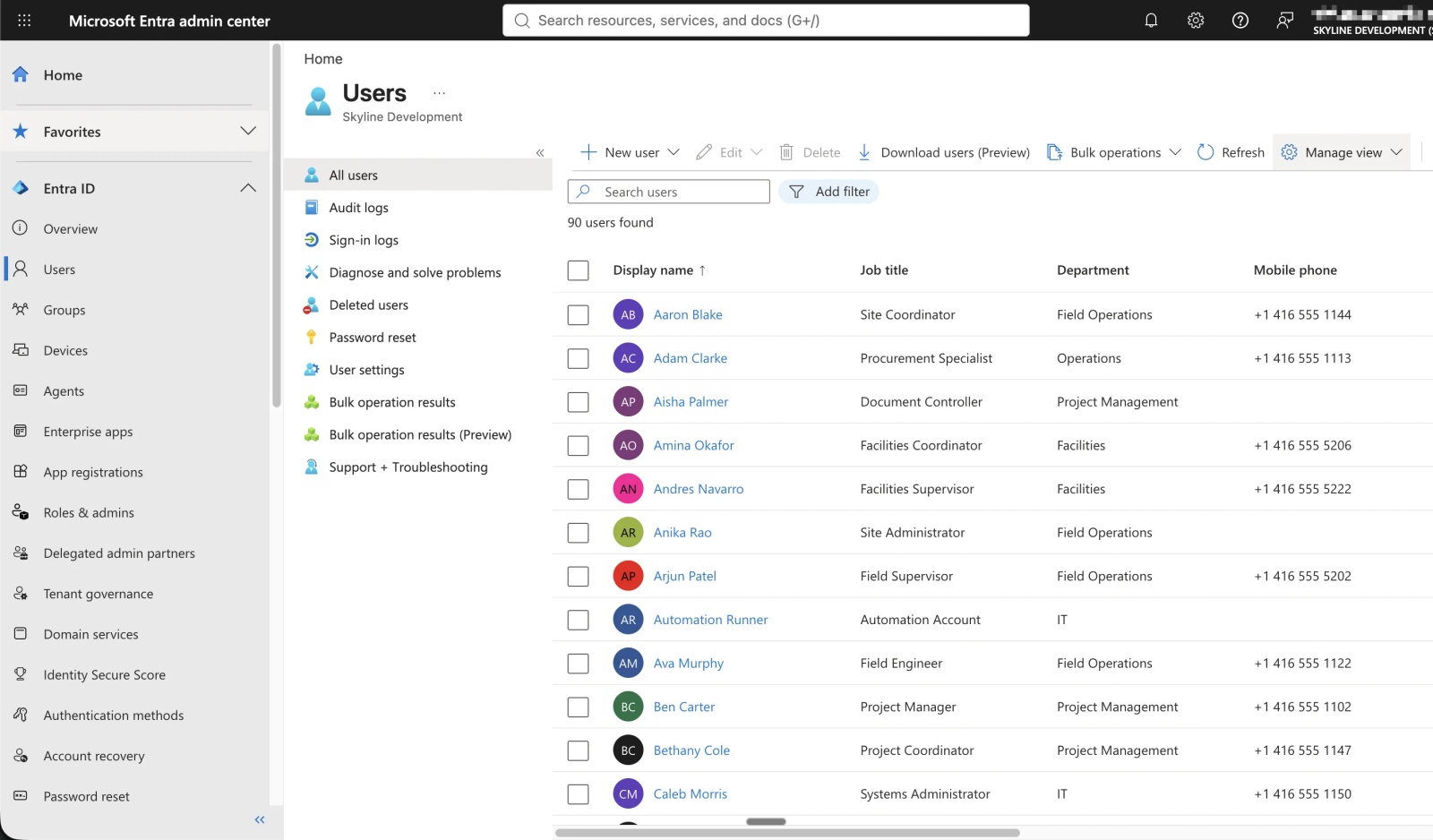
Task: Open the Manage view dropdown
Action: click(x=1342, y=152)
